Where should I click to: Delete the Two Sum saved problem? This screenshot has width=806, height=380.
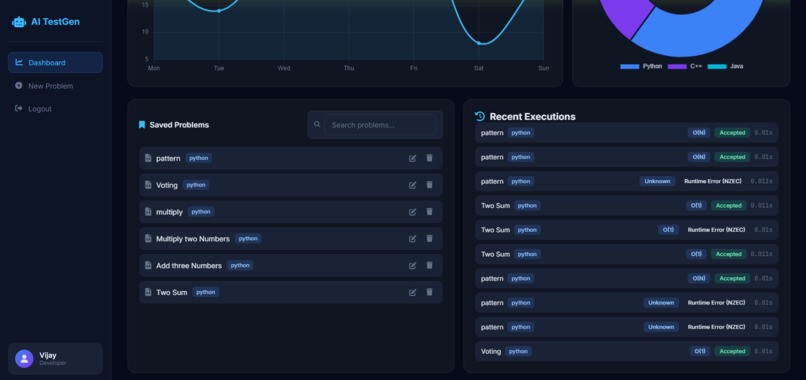tap(429, 292)
